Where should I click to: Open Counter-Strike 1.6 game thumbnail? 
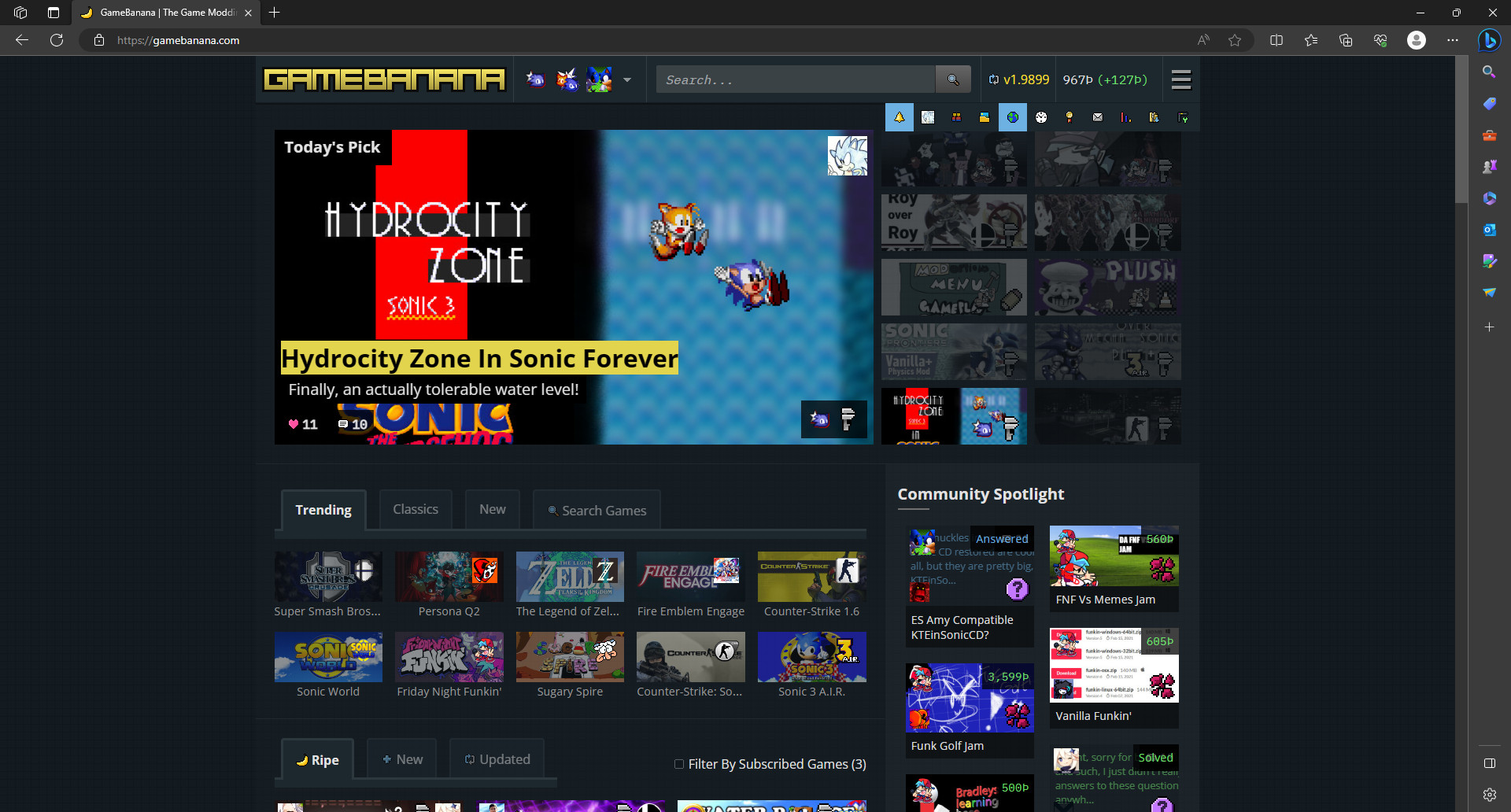coord(812,577)
